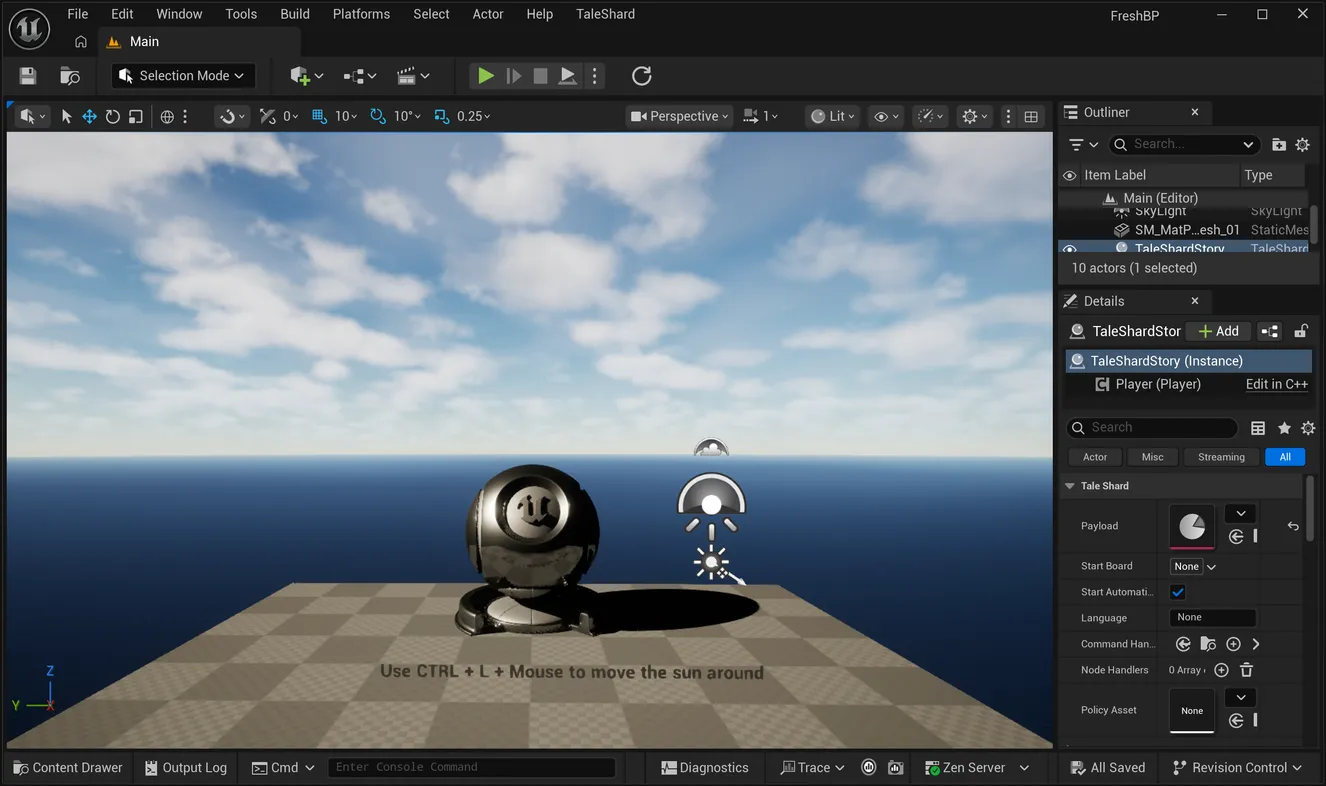Image resolution: width=1326 pixels, height=786 pixels.
Task: Open the Add content cube-plus dropdown
Action: click(307, 76)
